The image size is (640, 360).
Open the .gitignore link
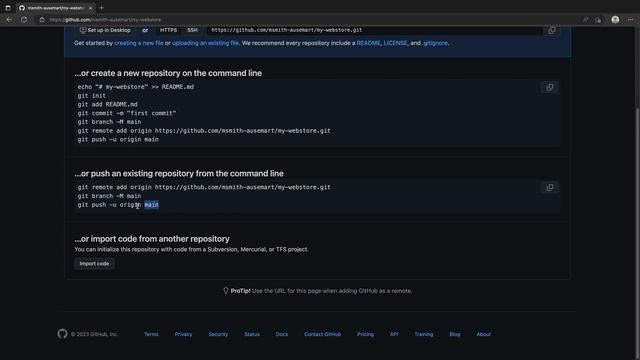pyautogui.click(x=435, y=43)
